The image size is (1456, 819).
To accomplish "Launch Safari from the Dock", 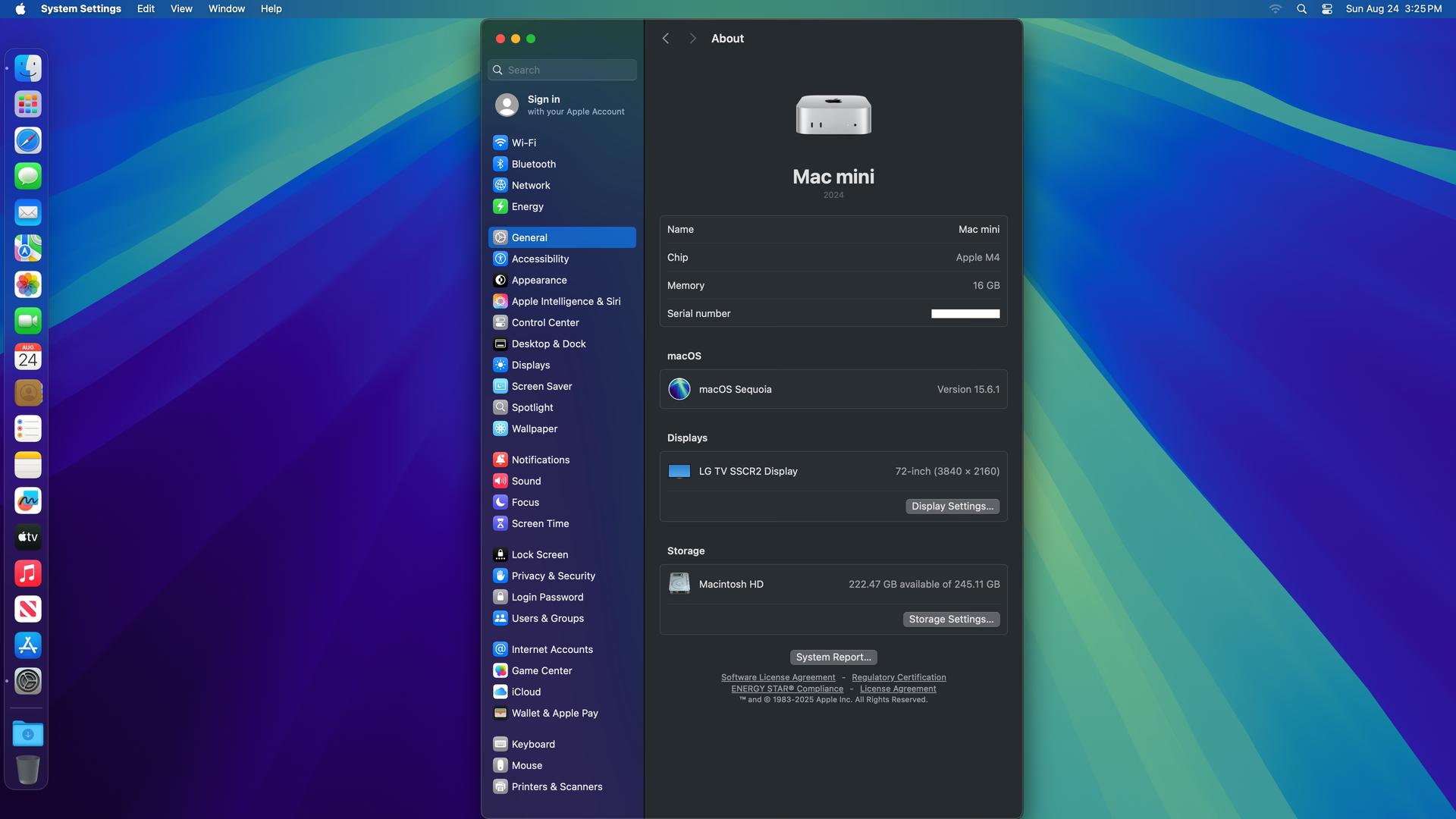I will [x=28, y=140].
